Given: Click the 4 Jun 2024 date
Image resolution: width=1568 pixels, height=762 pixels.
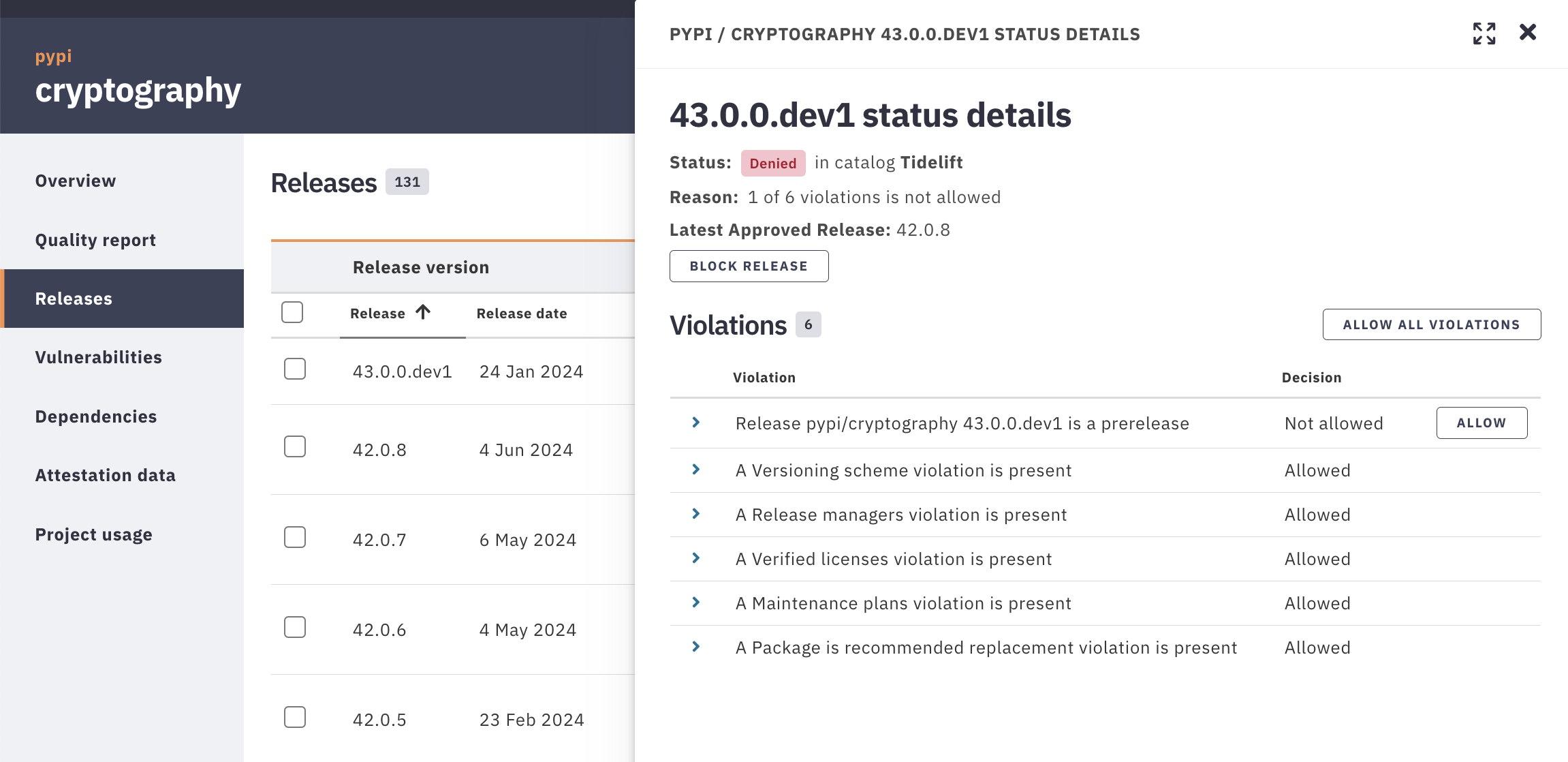Looking at the screenshot, I should [x=526, y=450].
